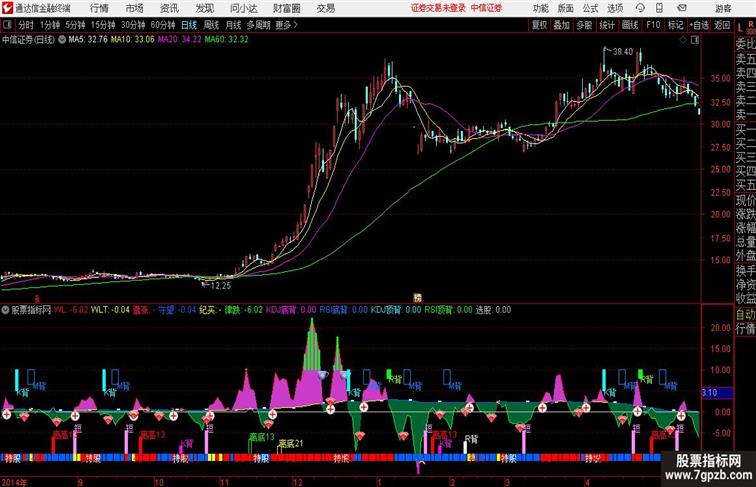Click MA10: 33.06 value label
The width and height of the screenshot is (756, 487).
tap(133, 40)
